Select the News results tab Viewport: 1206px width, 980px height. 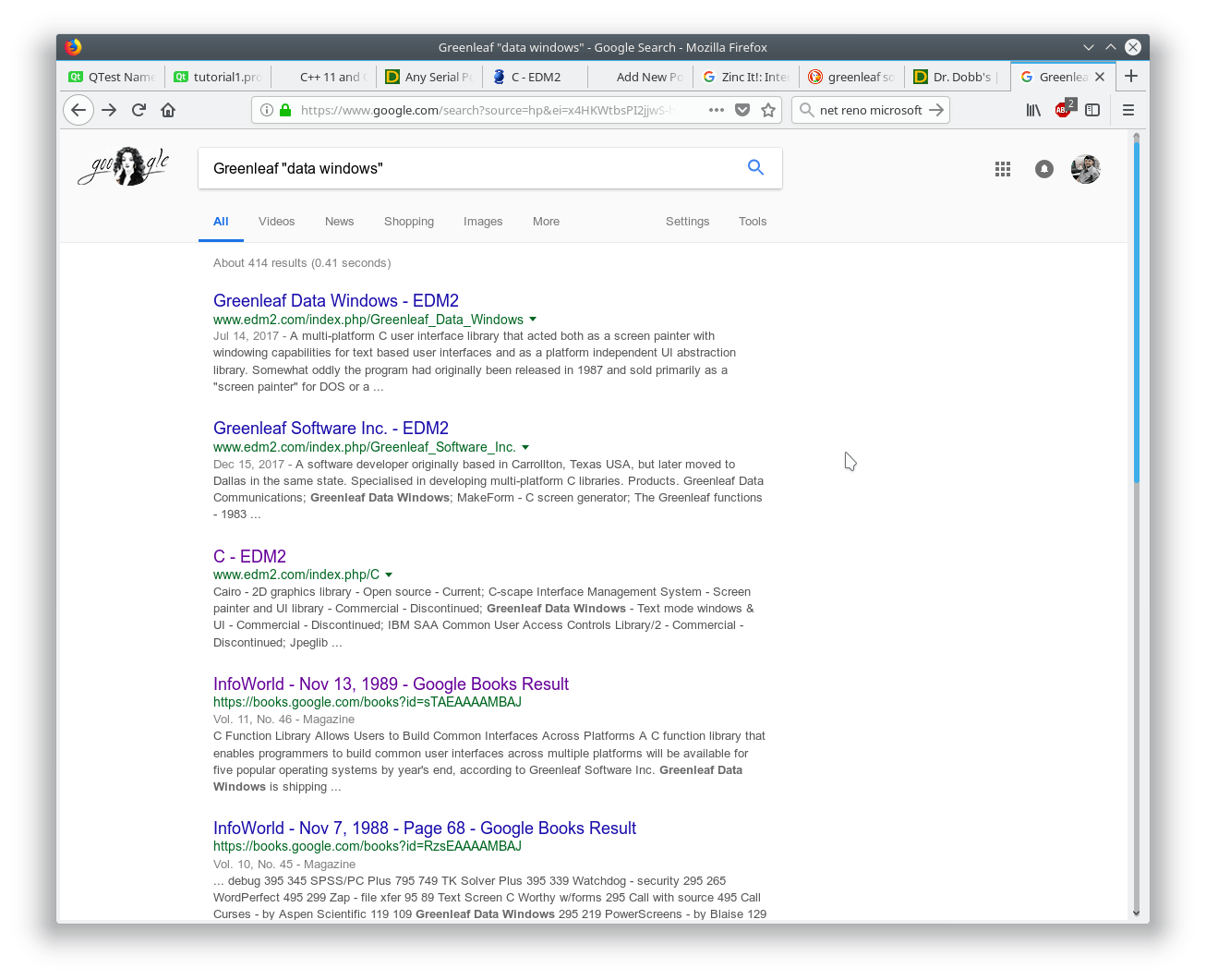(x=339, y=222)
